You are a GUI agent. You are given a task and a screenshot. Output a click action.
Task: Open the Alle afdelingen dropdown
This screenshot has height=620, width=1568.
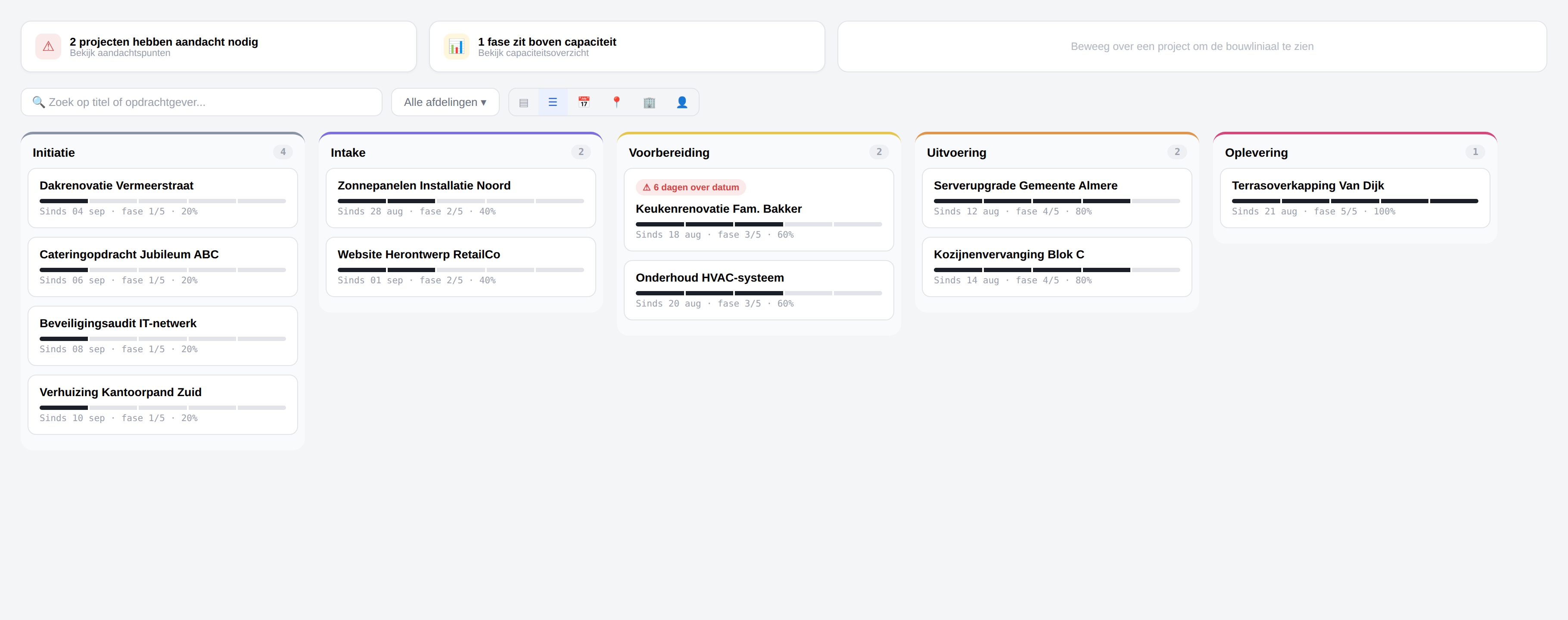pos(445,102)
